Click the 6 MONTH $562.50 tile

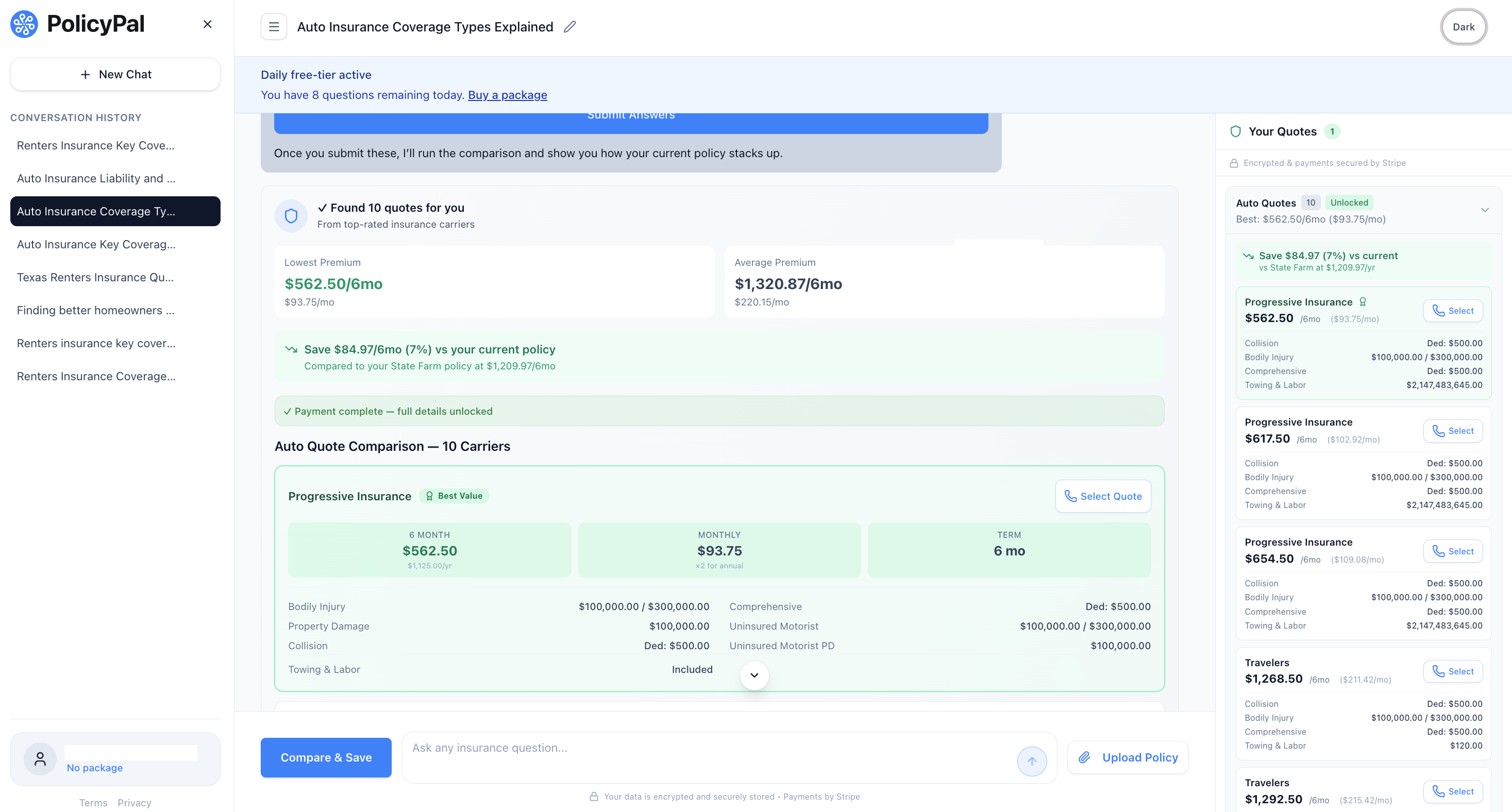pos(430,550)
